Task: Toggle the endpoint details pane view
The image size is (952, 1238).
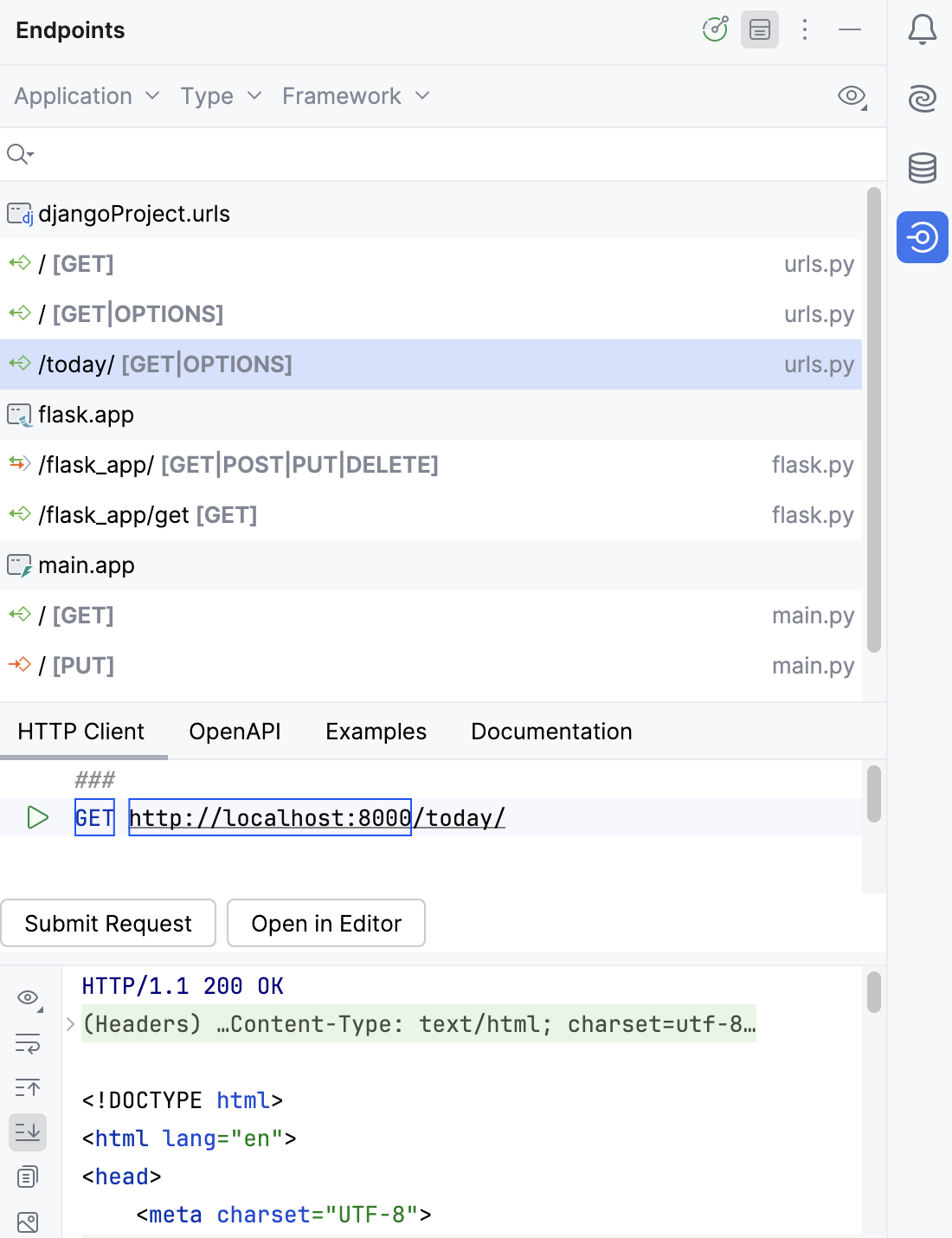Action: [x=759, y=29]
